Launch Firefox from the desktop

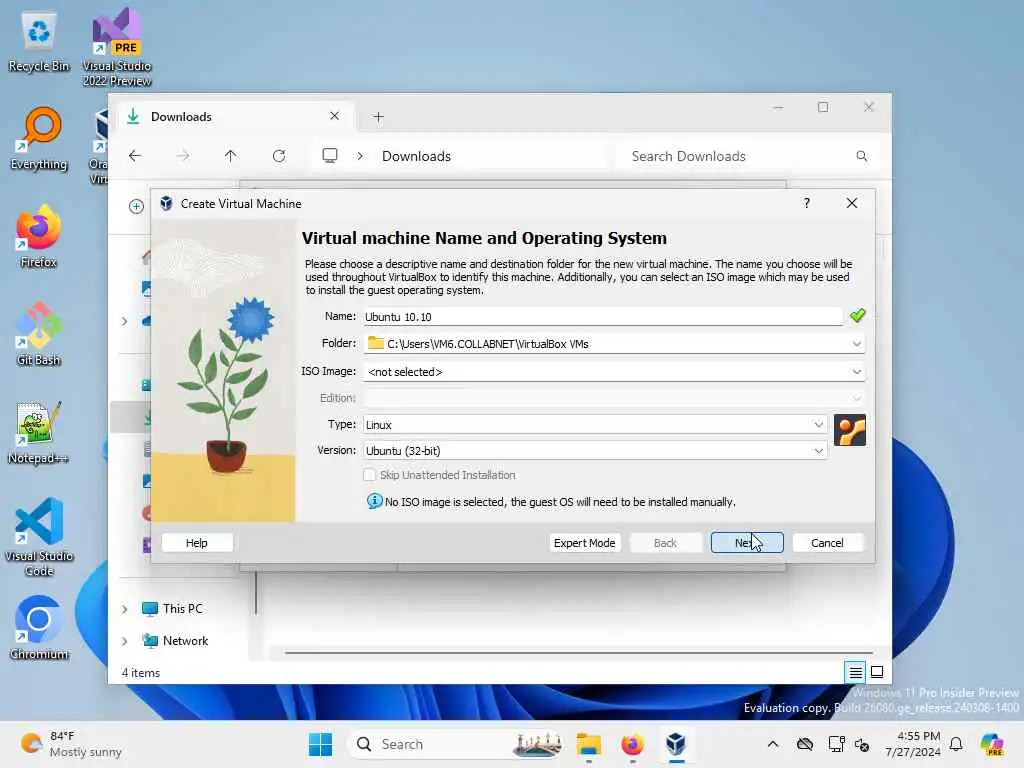(x=39, y=236)
